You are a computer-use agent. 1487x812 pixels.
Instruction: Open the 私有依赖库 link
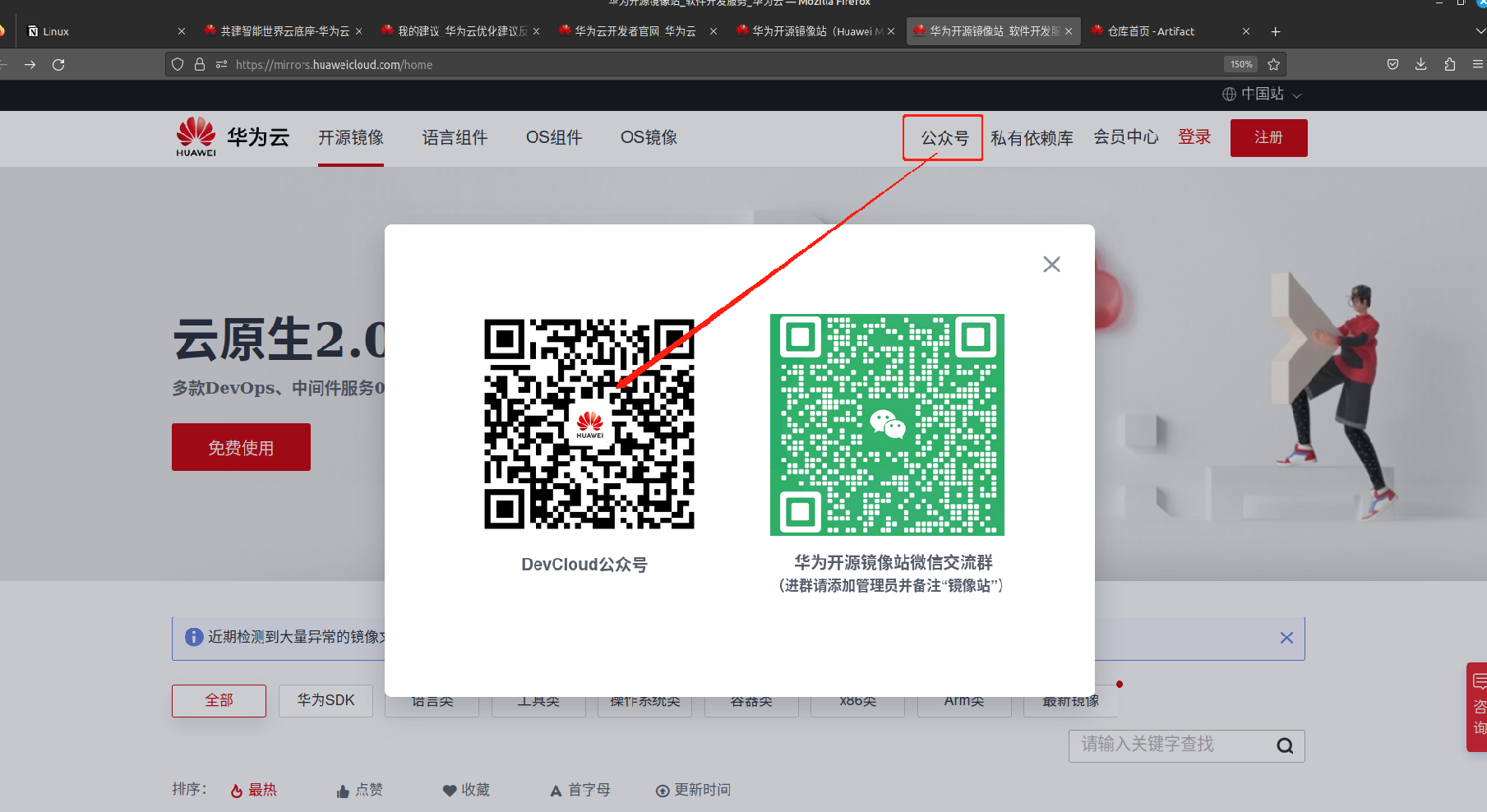pyautogui.click(x=1032, y=138)
